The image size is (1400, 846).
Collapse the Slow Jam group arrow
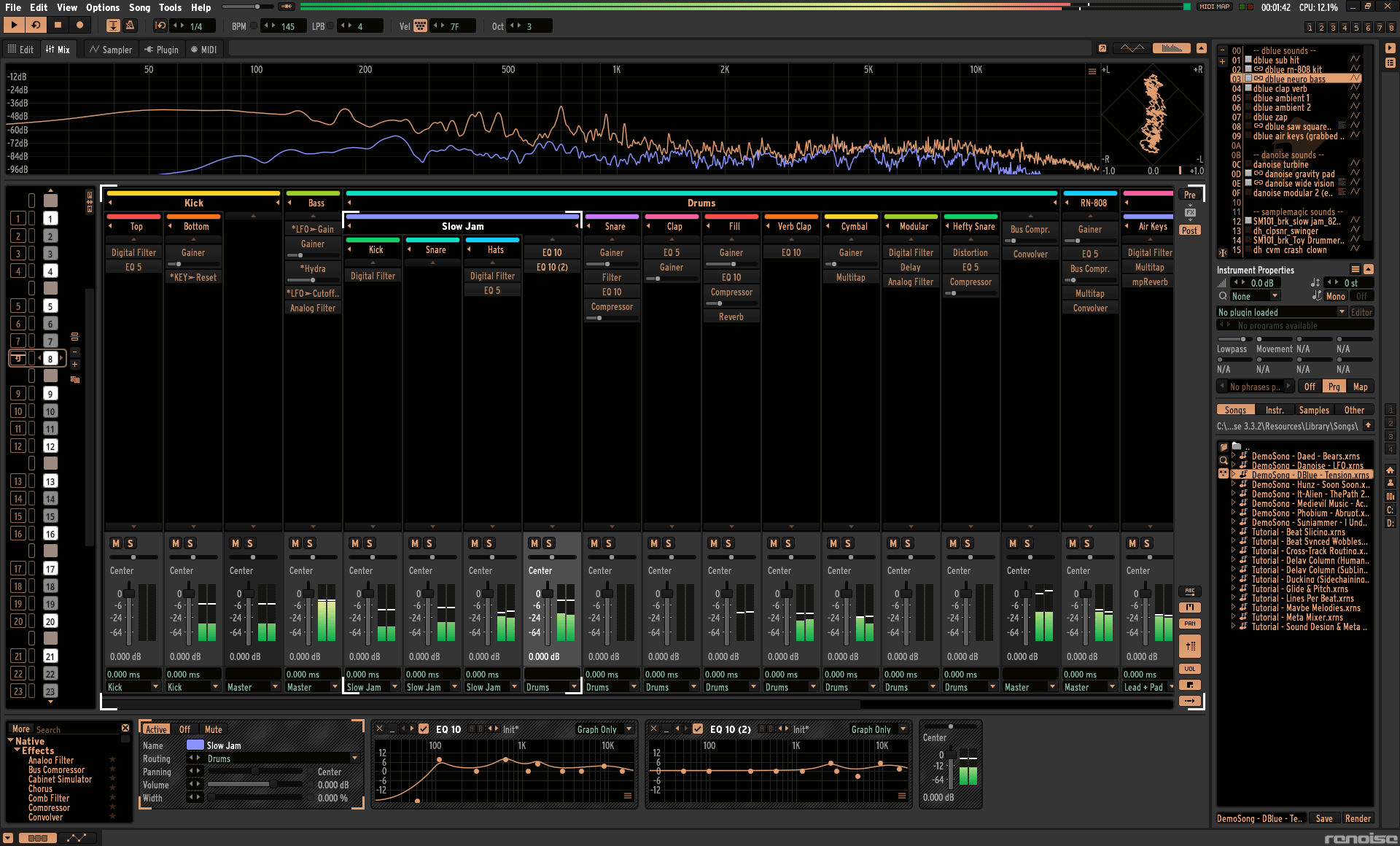[349, 226]
